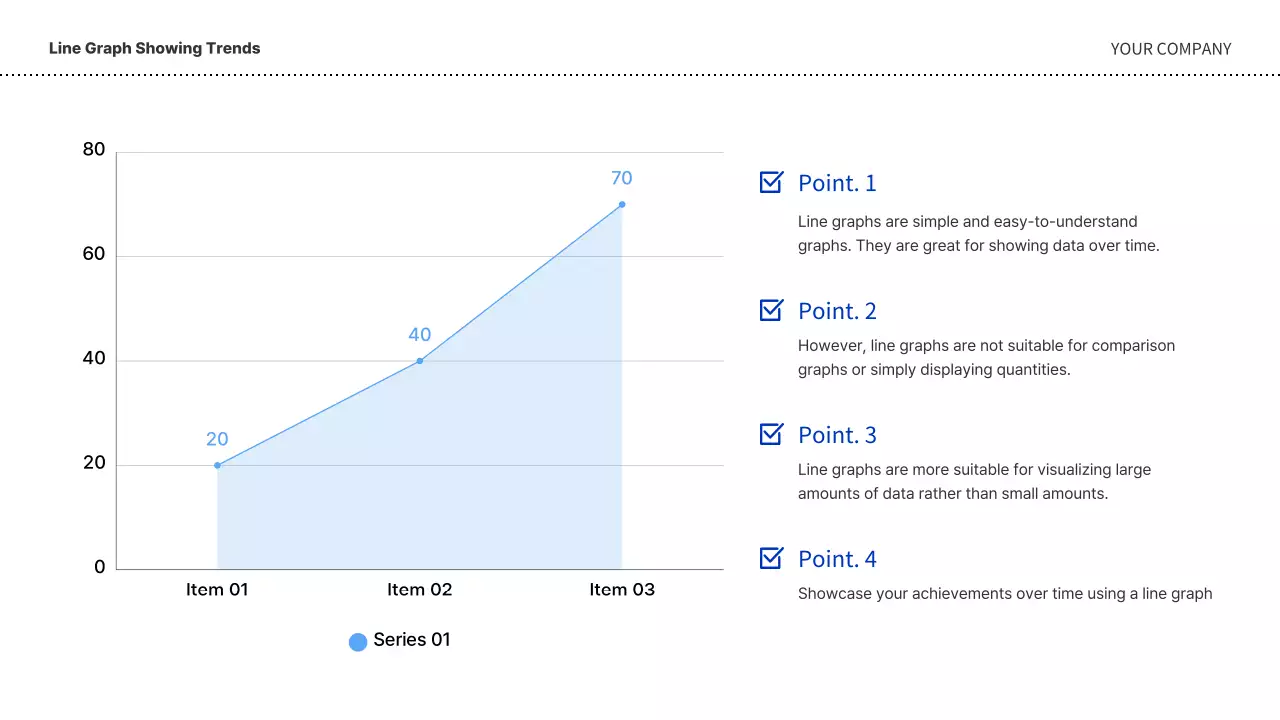Screen dimensions: 1280x720
Task: Select the data point marker at 40
Action: coord(420,361)
